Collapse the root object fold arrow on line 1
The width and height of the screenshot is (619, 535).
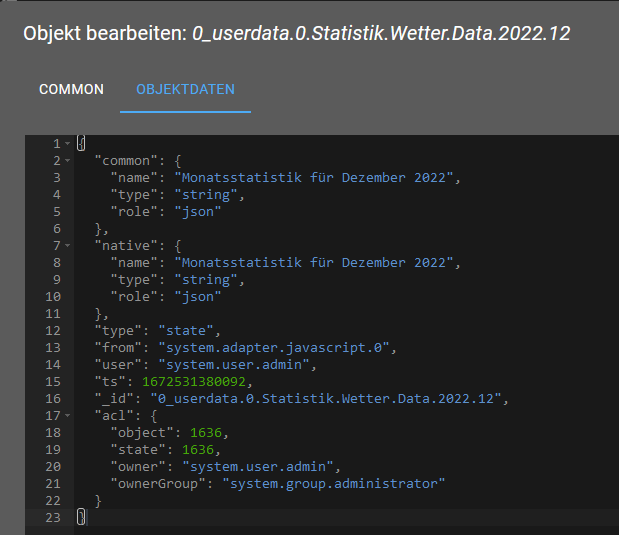coord(67,143)
